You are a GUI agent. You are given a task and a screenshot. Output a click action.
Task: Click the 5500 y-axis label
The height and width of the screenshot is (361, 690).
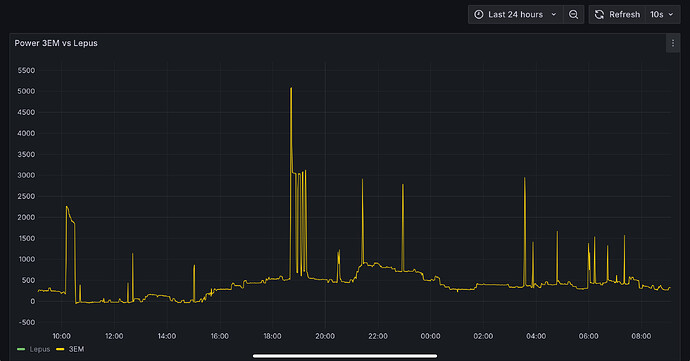tap(26, 70)
